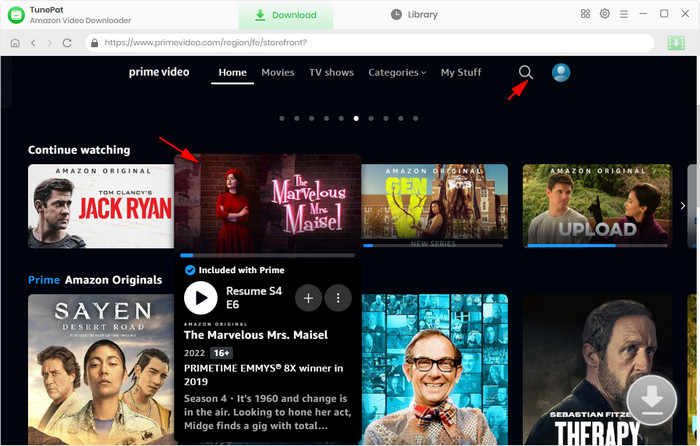Open the hamburger menu icon
The width and height of the screenshot is (700, 446).
[x=624, y=14]
